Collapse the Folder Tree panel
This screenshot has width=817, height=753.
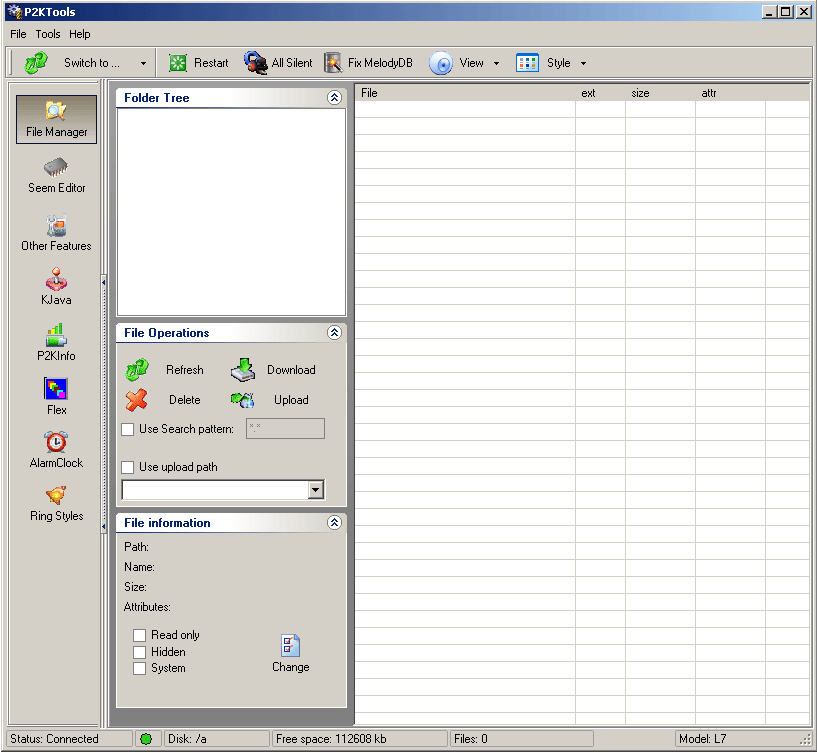335,97
